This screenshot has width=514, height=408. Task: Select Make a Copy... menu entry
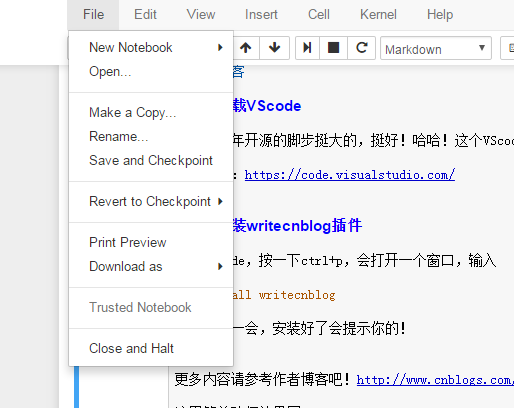pos(151,112)
